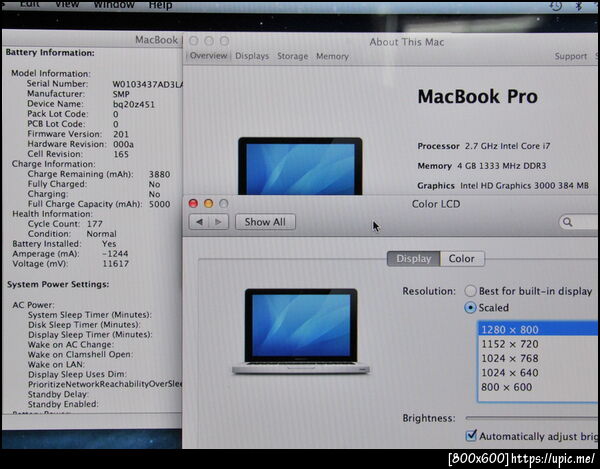Click Full Charge Capacity value 5000
Viewport: 600px width, 469px height.
pyautogui.click(x=160, y=204)
